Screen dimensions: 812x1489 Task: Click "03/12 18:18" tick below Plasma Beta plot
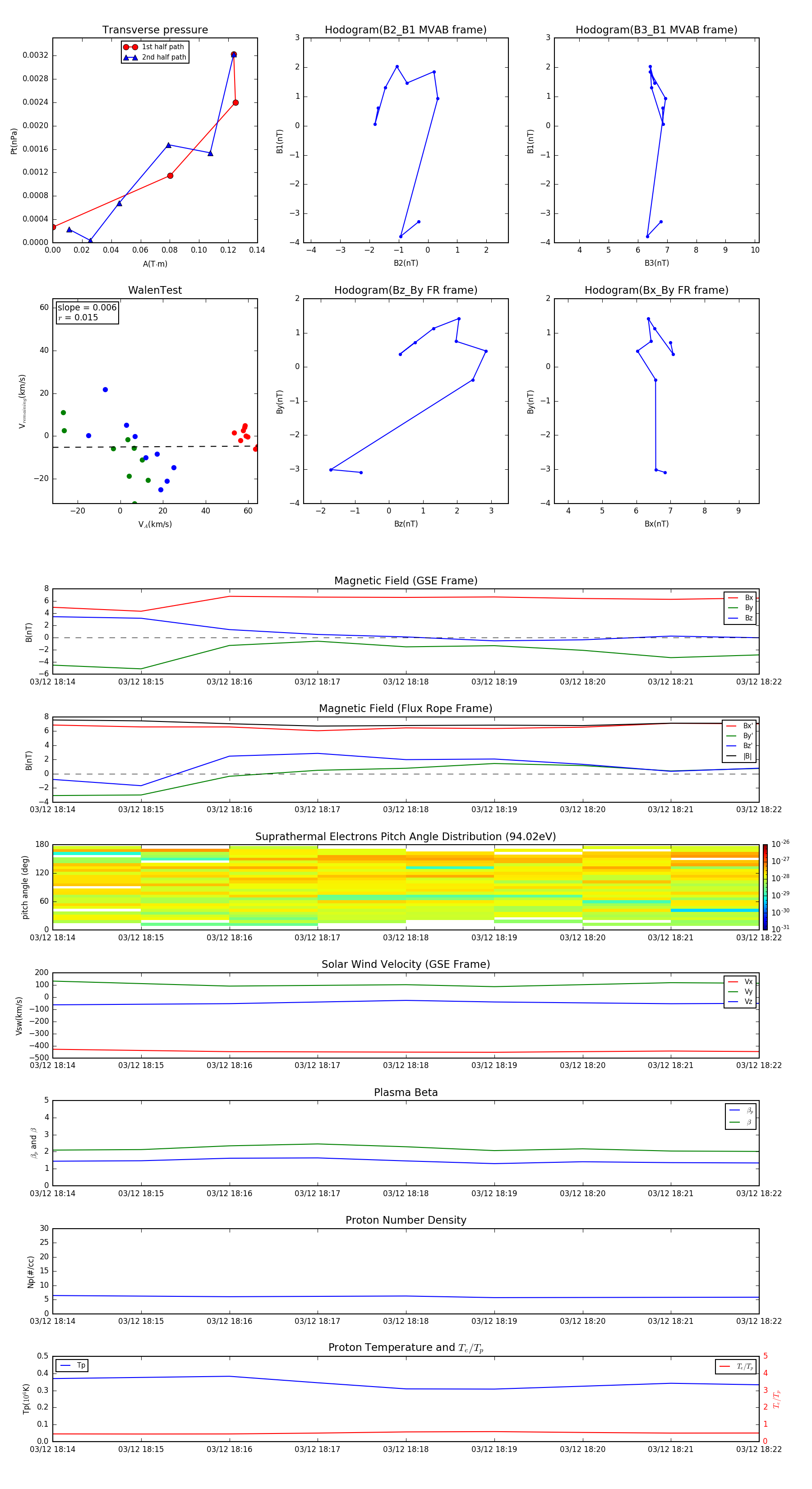406,1193
